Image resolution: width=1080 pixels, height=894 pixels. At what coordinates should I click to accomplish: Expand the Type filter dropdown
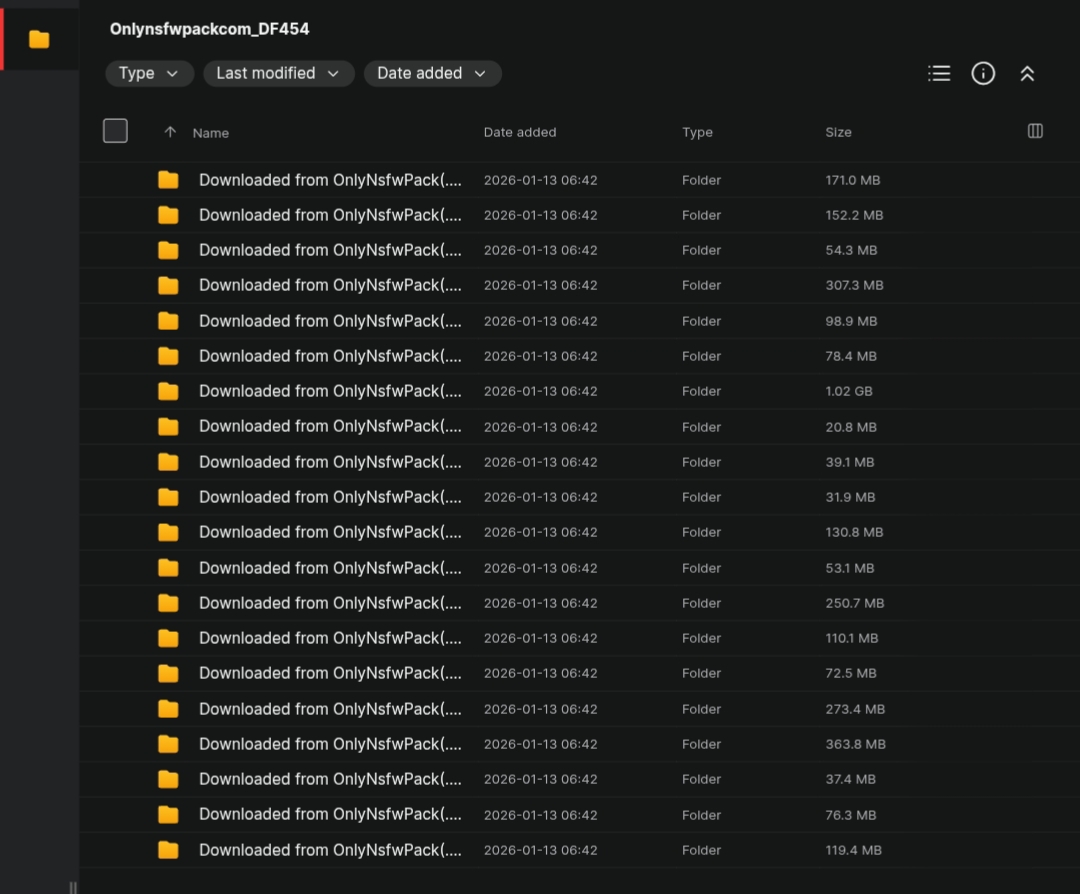coord(149,74)
